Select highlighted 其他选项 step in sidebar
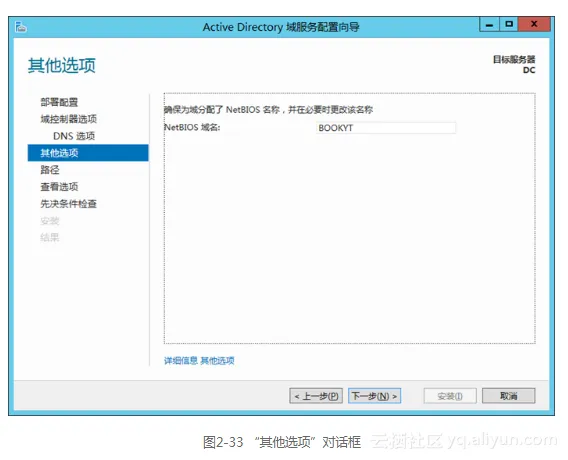 tap(88, 153)
